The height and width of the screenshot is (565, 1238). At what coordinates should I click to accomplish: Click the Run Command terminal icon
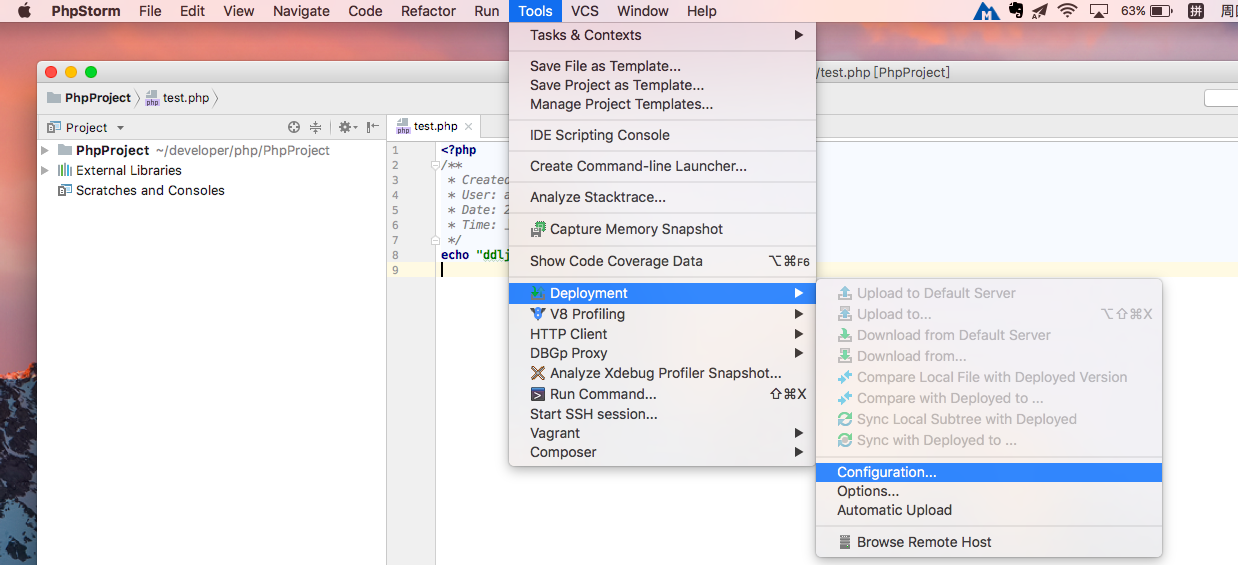pos(538,394)
